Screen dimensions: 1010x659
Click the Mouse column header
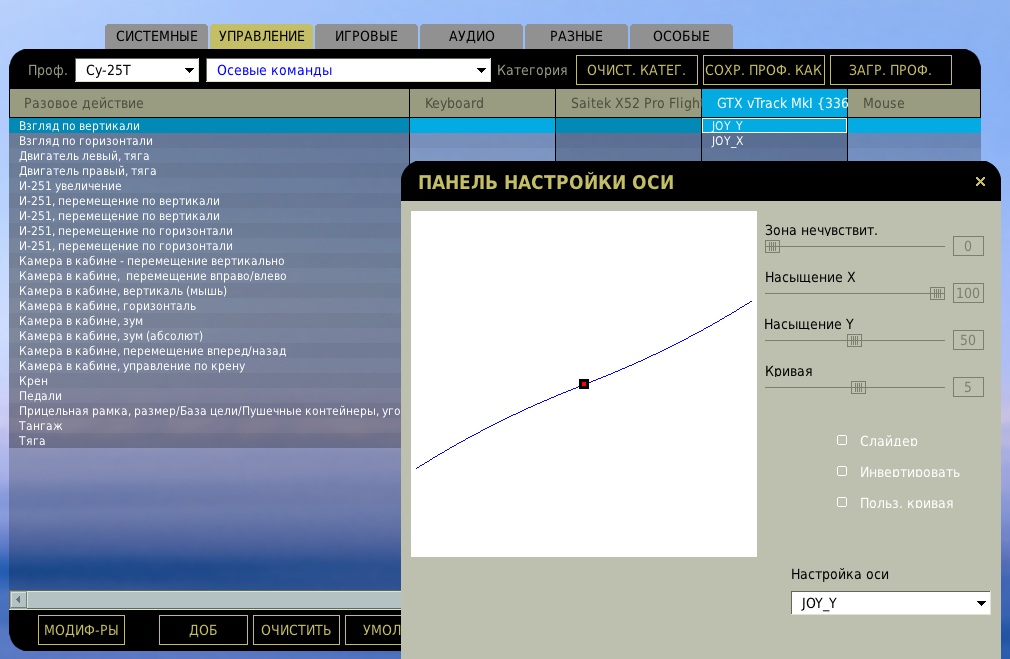point(914,103)
